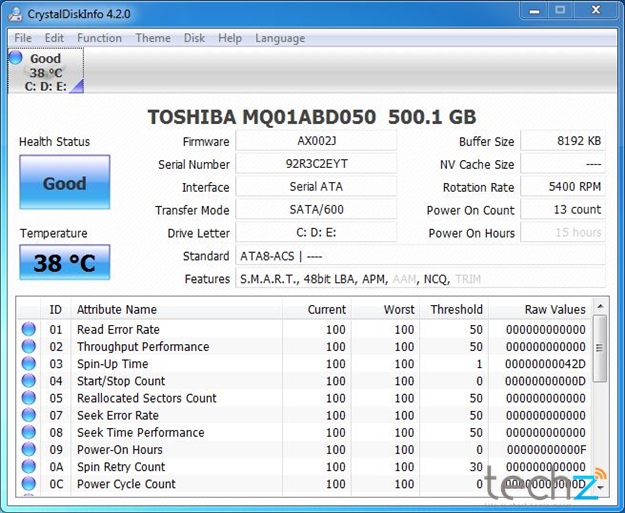625x513 pixels.
Task: Minimize the CrystalDiskInfo window
Action: click(535, 11)
